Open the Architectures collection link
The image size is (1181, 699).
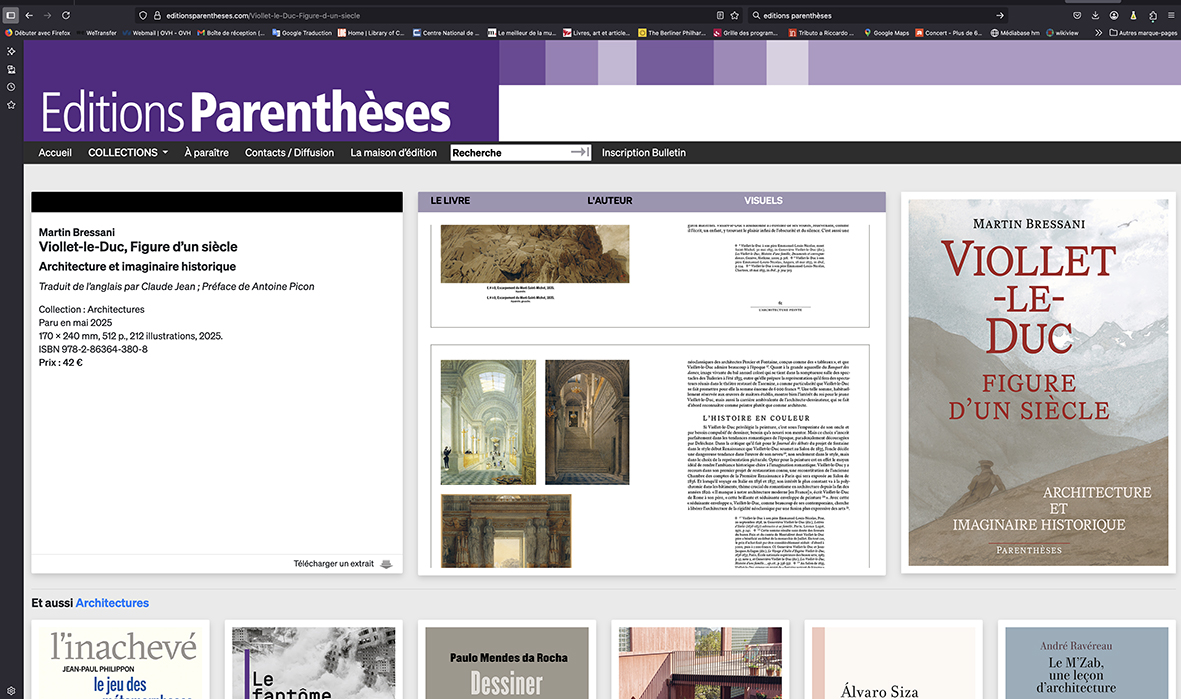point(112,603)
